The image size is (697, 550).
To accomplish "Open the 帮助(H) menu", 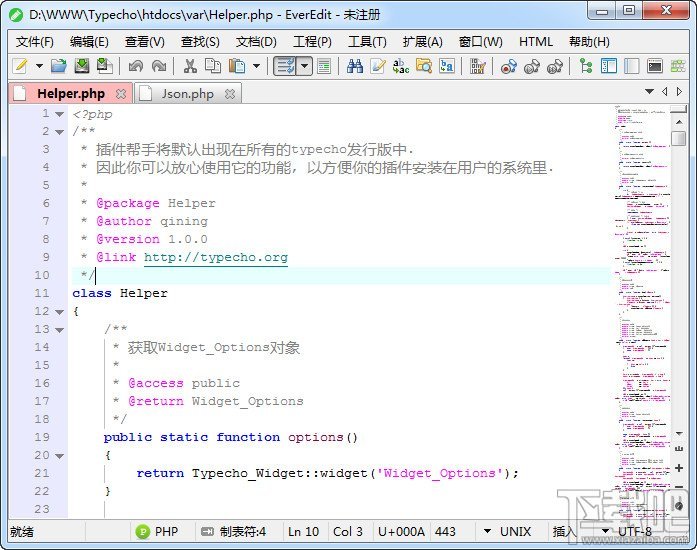I will [x=589, y=42].
